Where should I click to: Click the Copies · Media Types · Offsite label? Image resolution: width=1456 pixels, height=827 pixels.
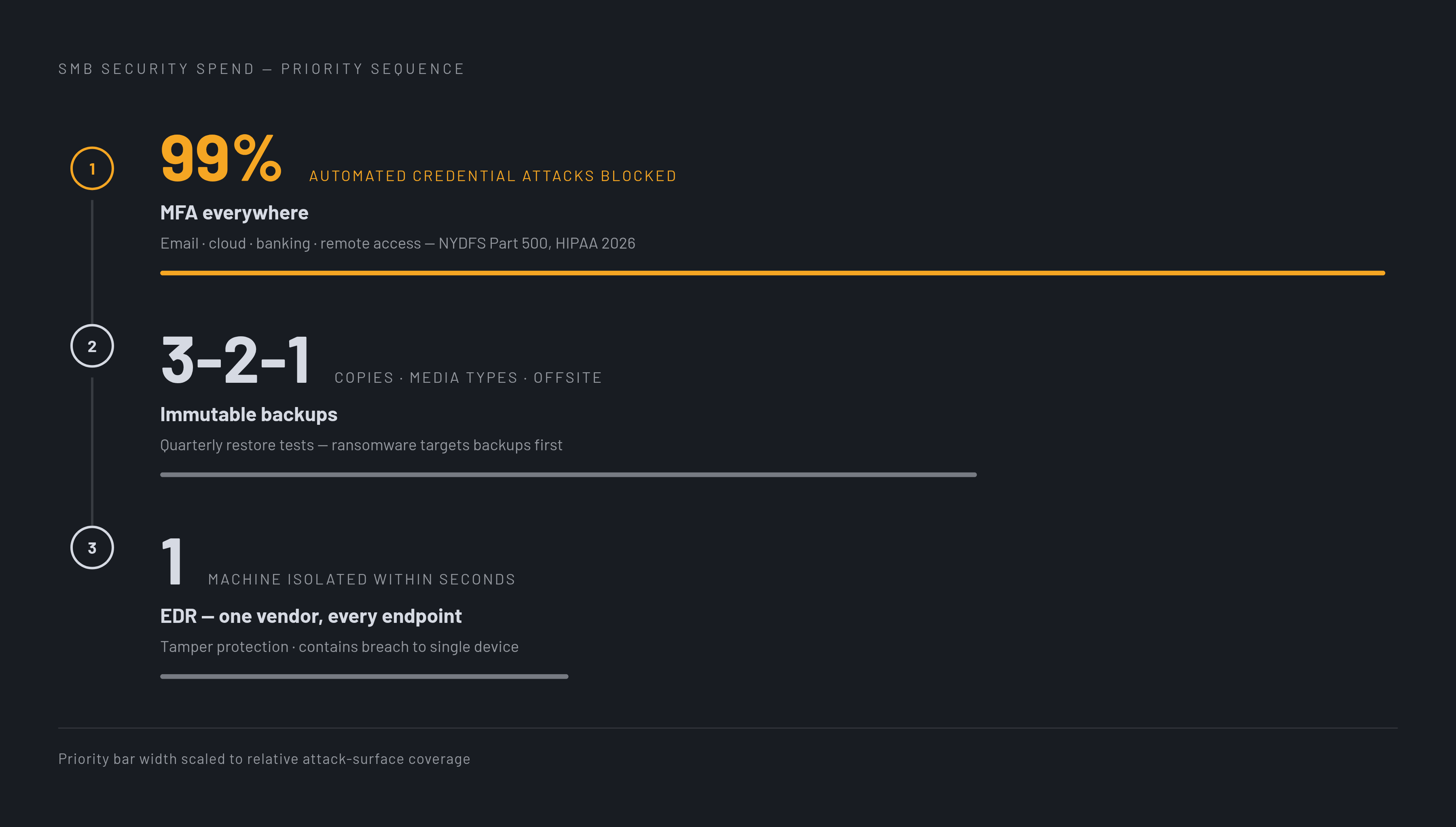click(x=468, y=378)
